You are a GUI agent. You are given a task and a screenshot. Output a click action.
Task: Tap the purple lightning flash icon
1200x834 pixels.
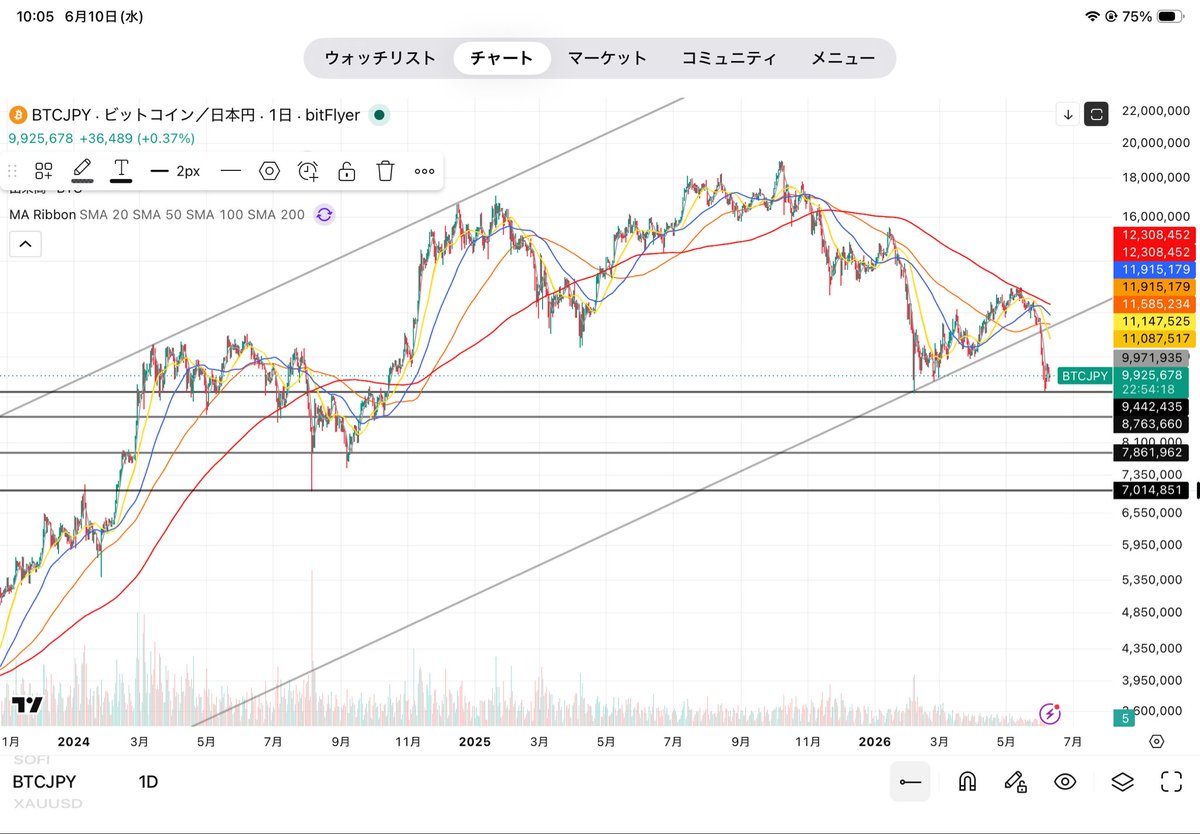pyautogui.click(x=1049, y=713)
